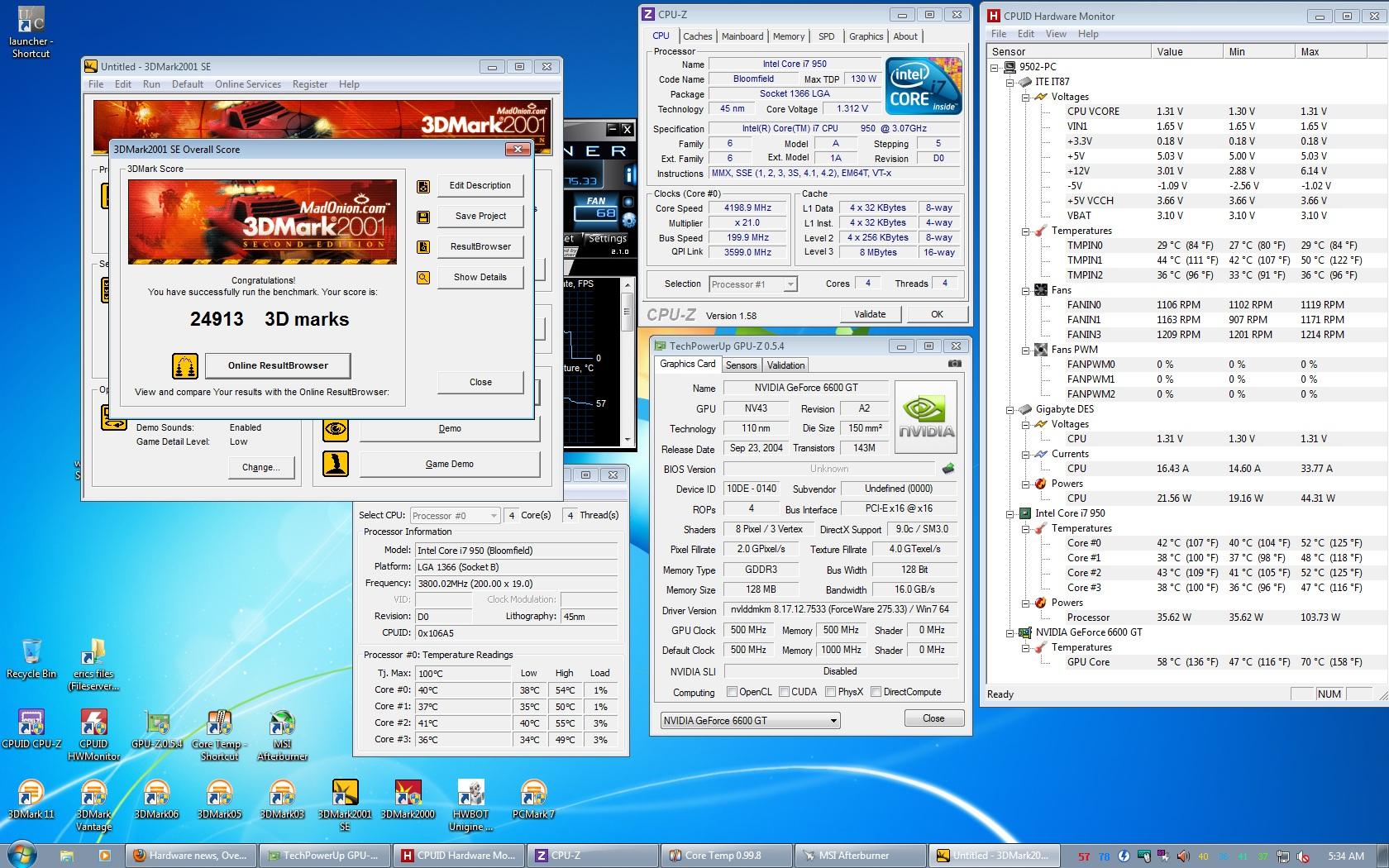Open the View menu in HWMonitor
Screen dimensions: 1389x868
pos(1056,34)
